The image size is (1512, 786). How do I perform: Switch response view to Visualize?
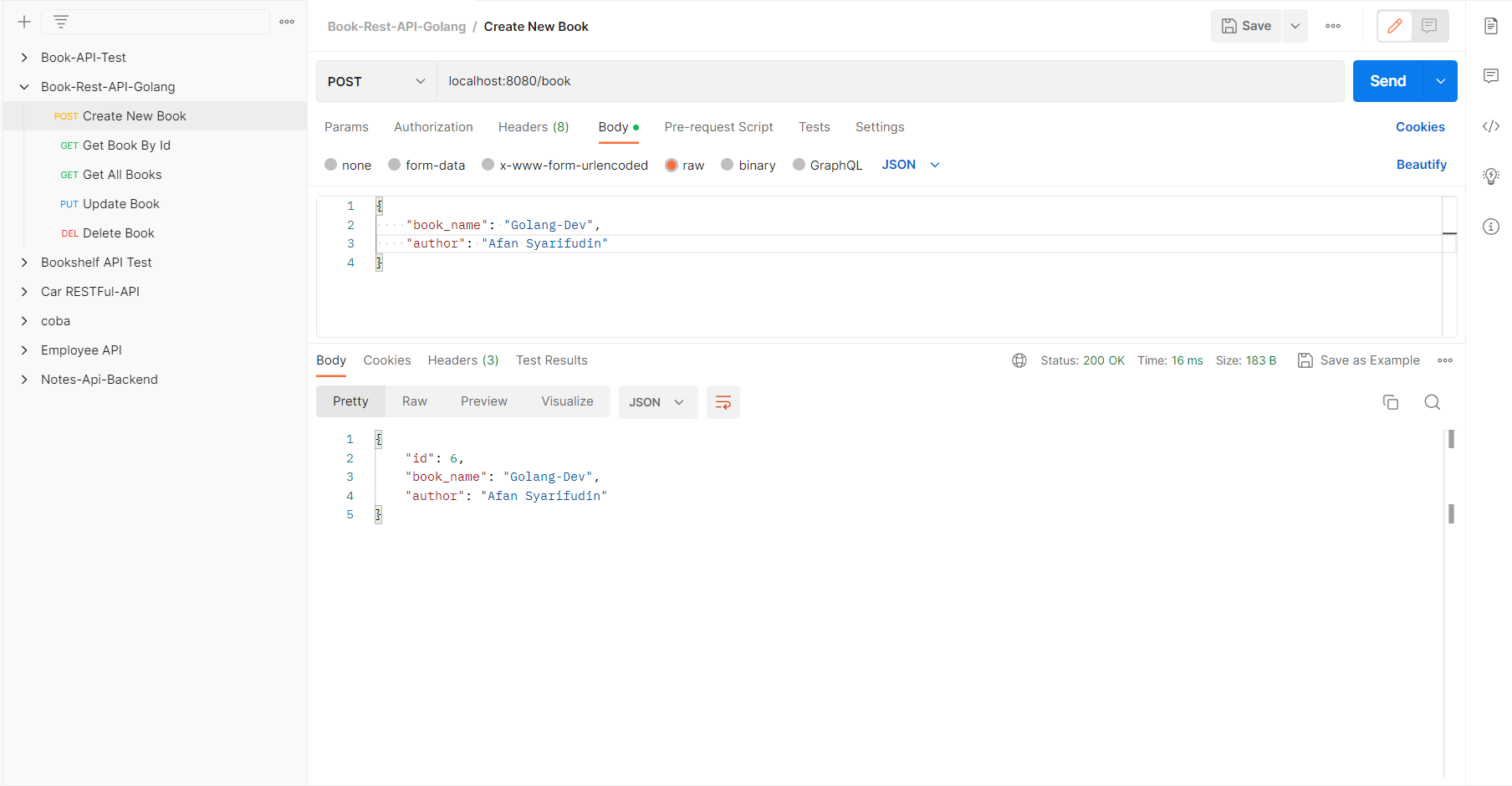point(567,401)
